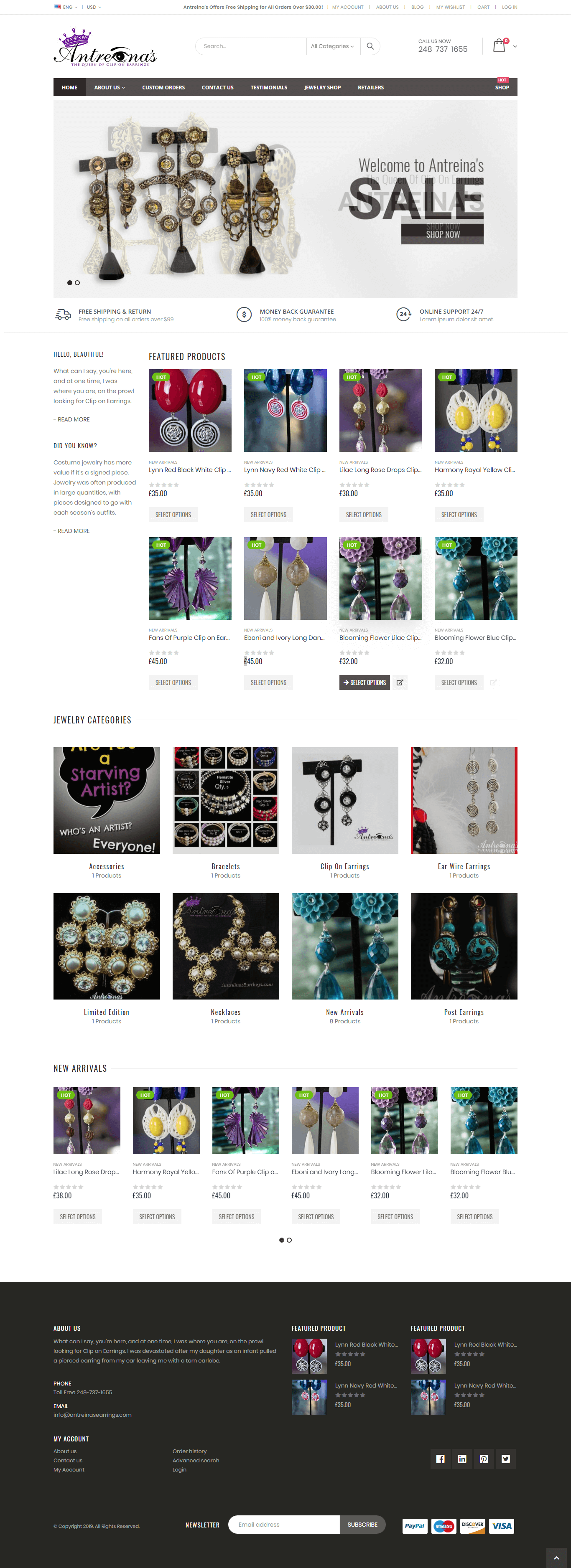Open the Facebook social icon in footer

[x=440, y=1459]
